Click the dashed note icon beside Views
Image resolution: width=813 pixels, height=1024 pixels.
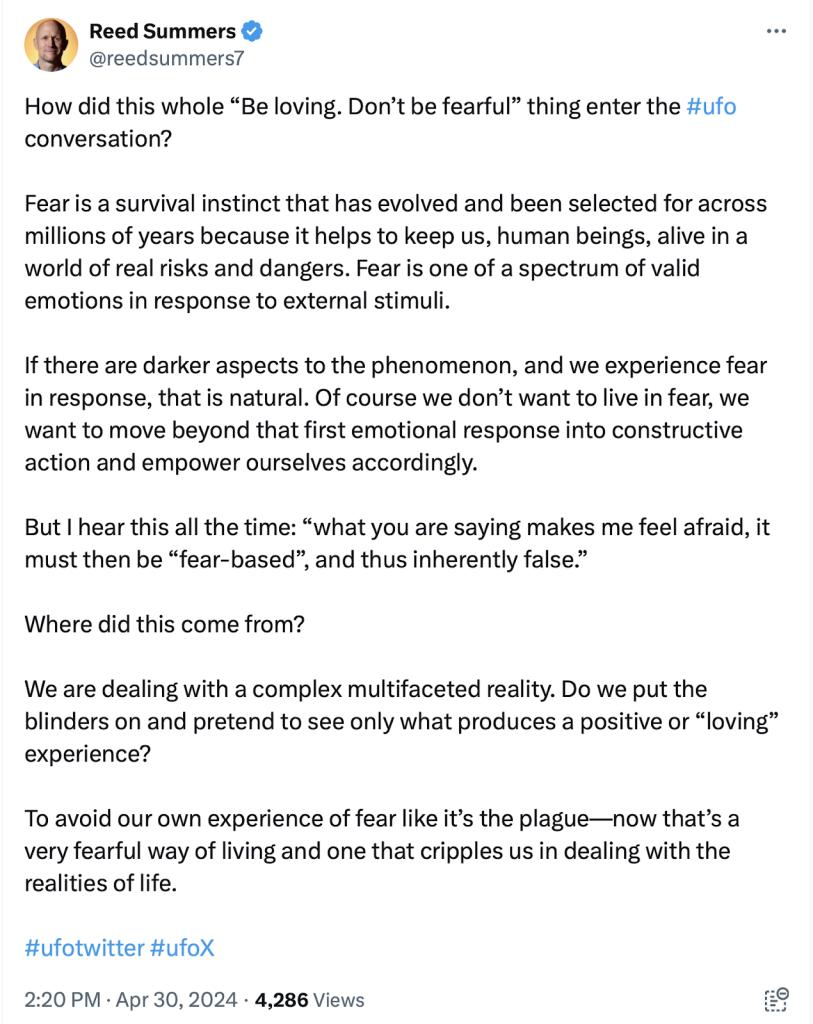tap(776, 999)
